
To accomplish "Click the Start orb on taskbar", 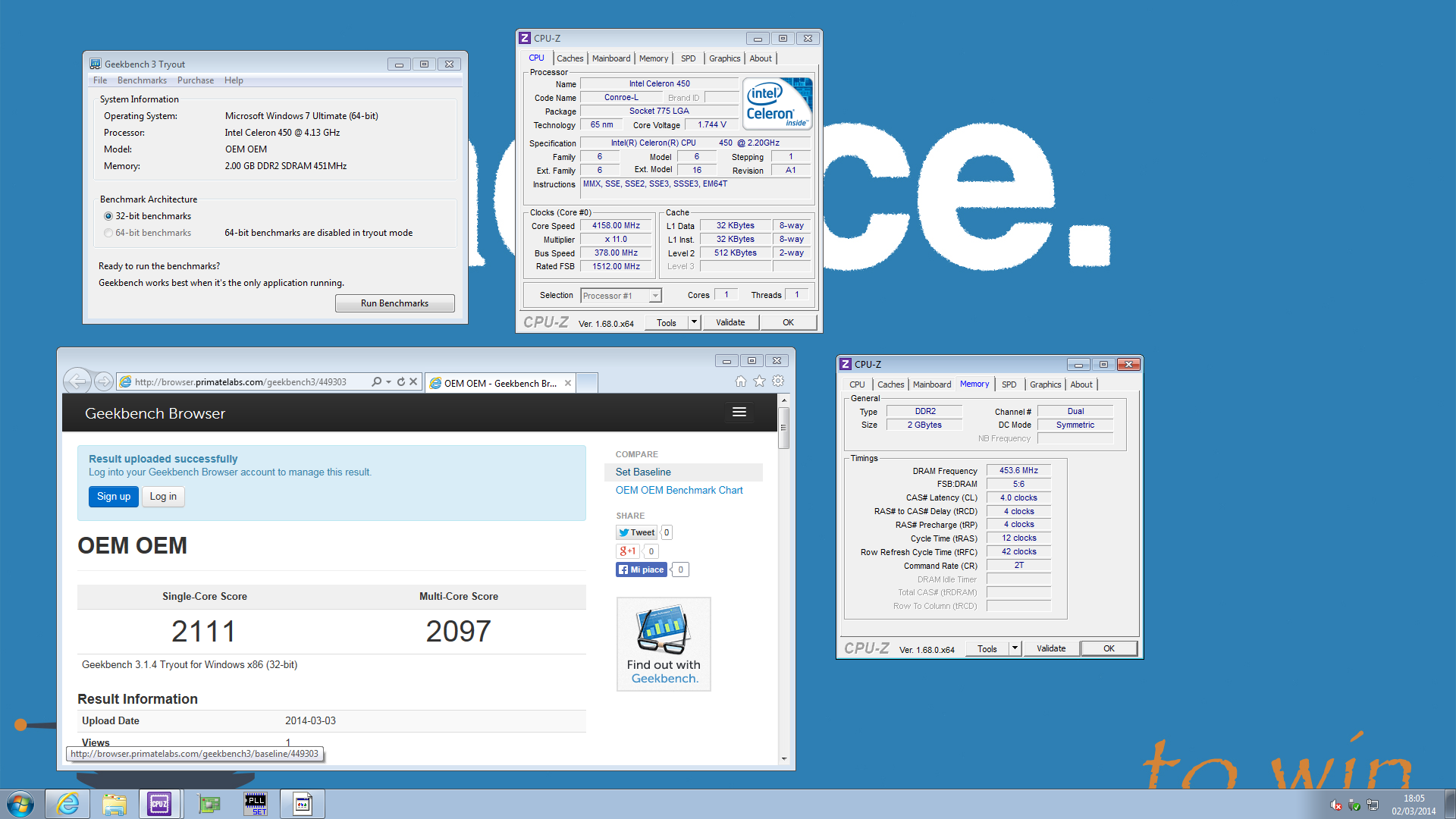I will tap(20, 804).
